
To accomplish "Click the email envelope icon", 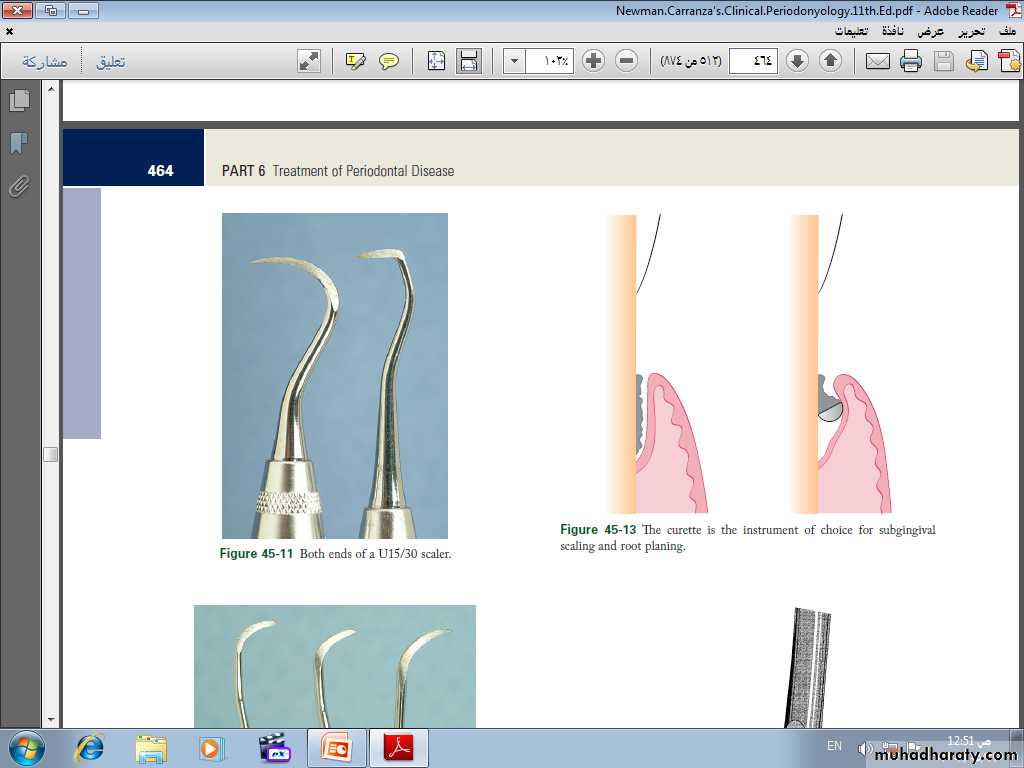I will point(877,61).
